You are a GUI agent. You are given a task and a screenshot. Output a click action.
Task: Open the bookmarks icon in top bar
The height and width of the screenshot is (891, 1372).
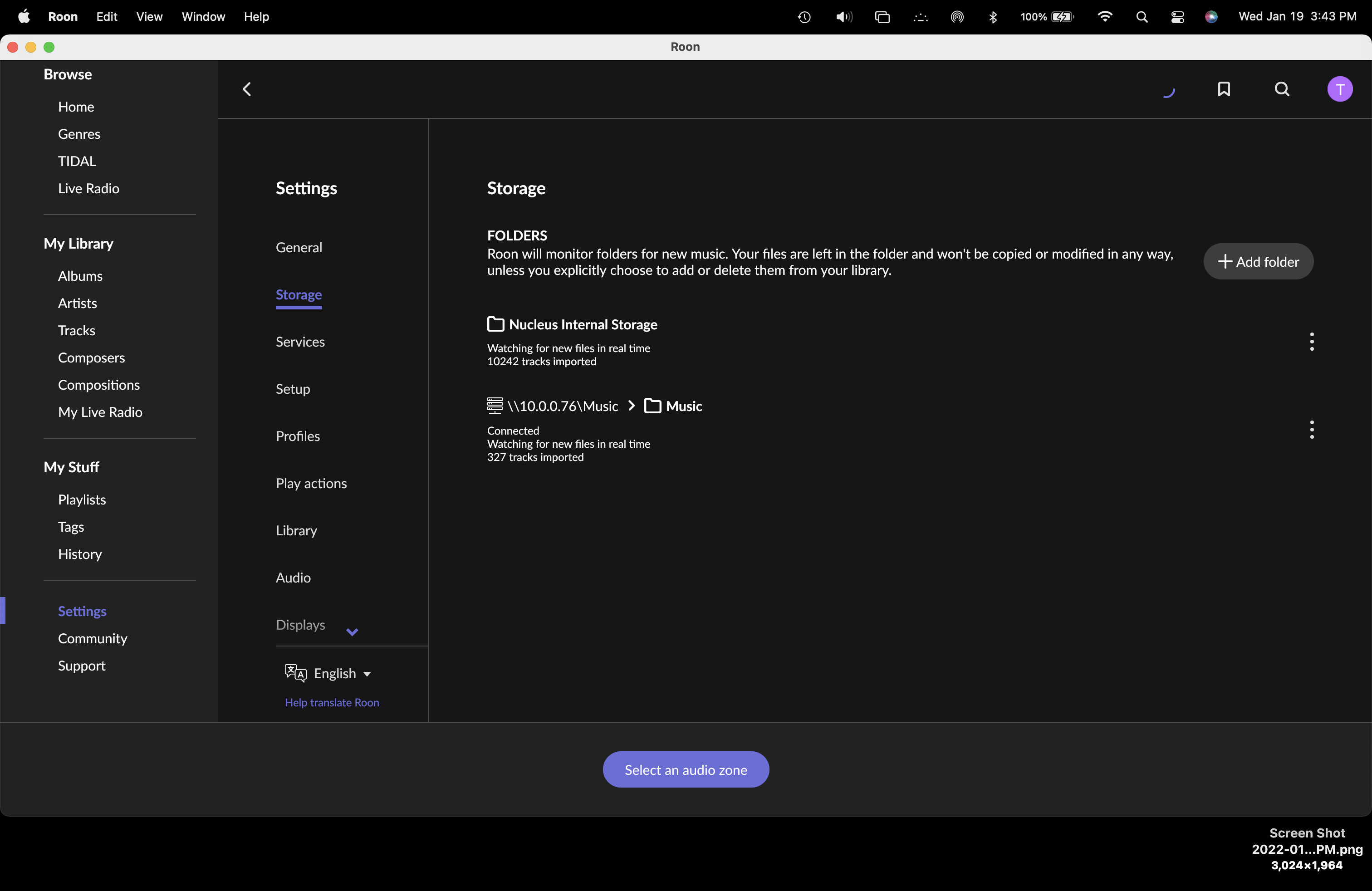[x=1224, y=89]
